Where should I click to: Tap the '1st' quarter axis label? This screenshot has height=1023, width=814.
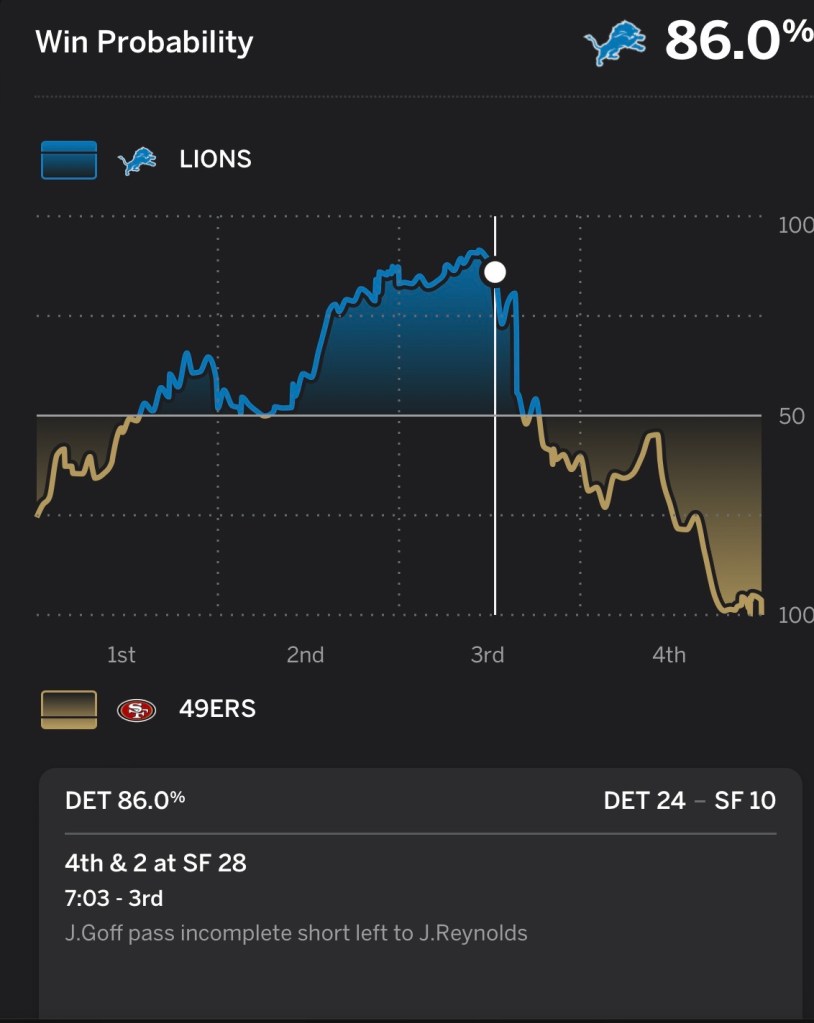point(121,655)
